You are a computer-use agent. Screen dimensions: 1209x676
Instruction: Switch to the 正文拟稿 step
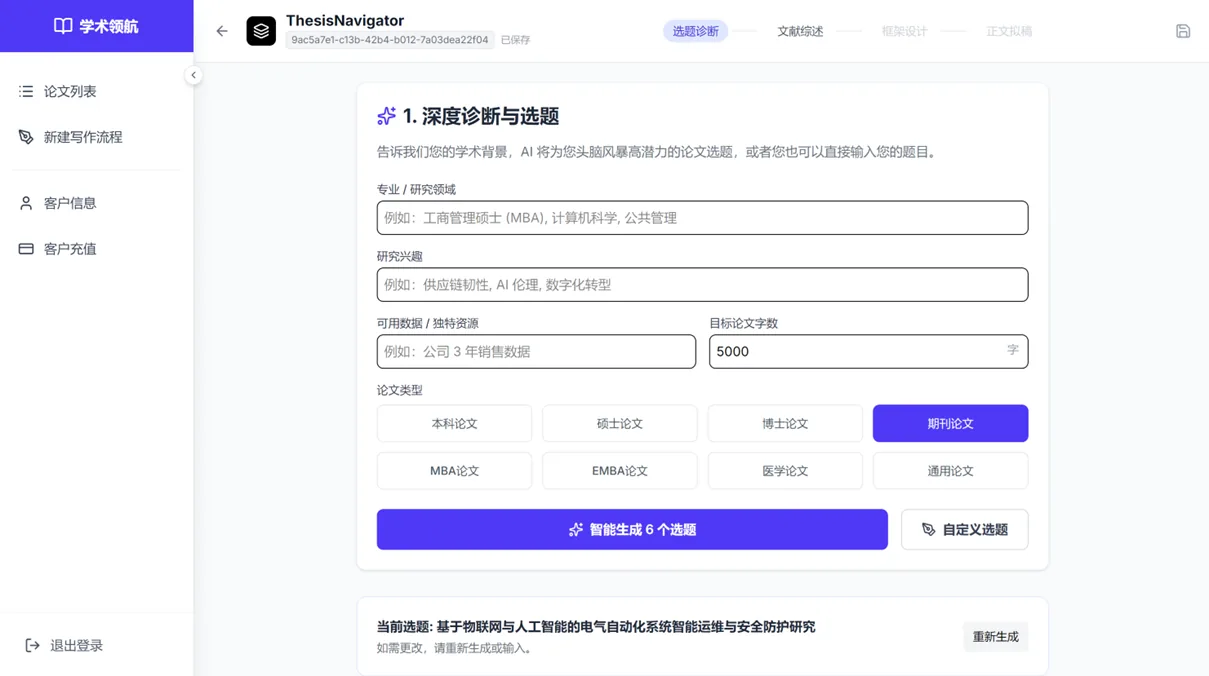coord(1009,31)
